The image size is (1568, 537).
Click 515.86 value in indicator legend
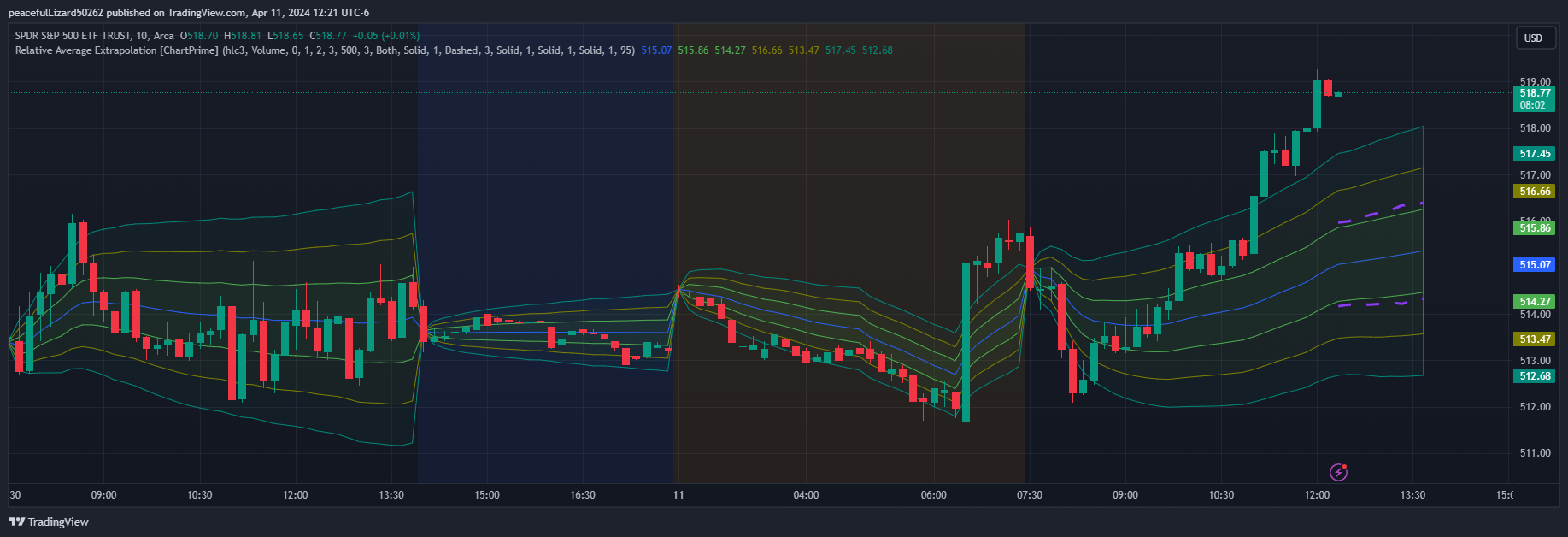693,50
